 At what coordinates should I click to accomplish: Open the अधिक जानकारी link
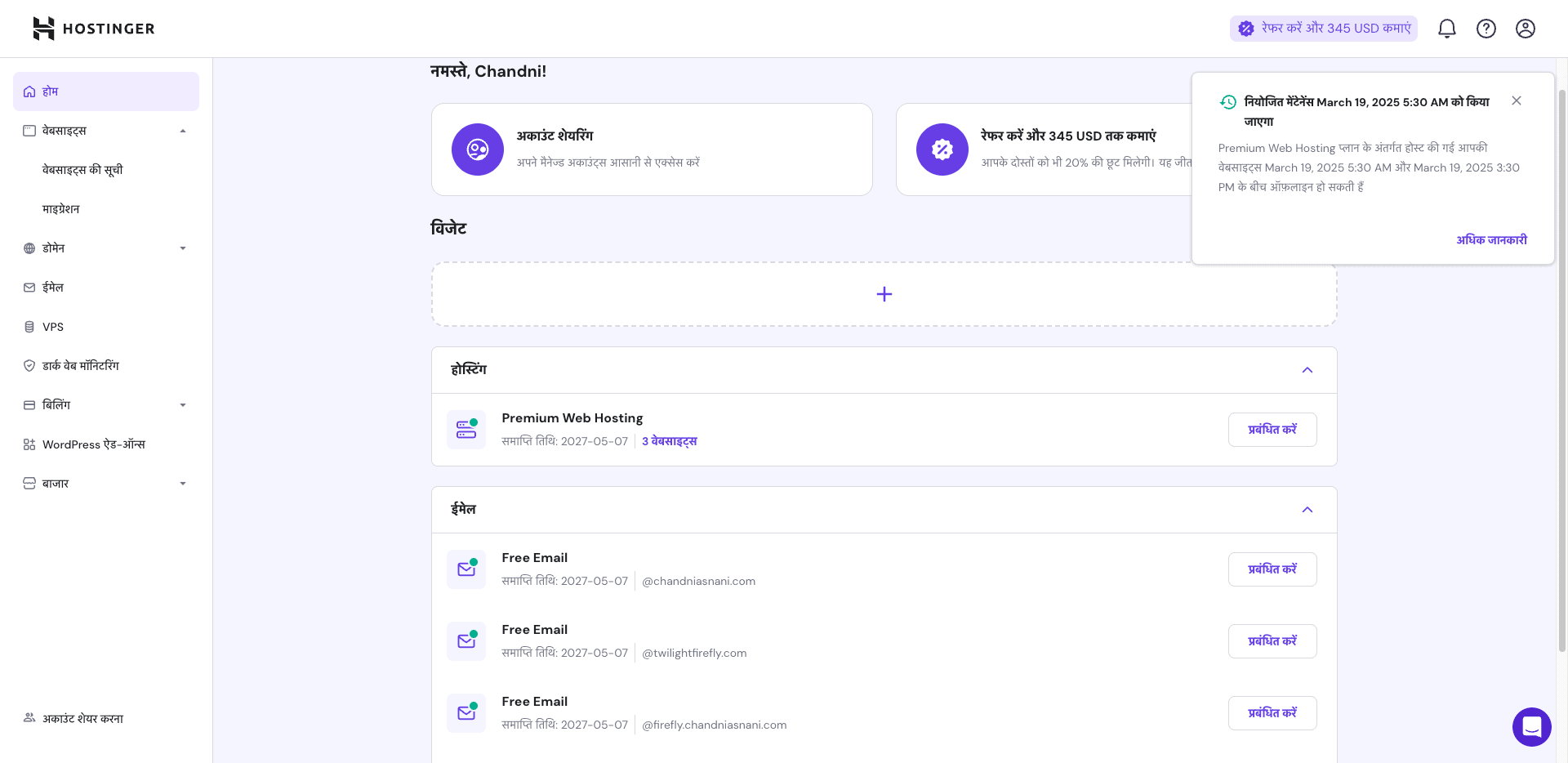tap(1491, 240)
